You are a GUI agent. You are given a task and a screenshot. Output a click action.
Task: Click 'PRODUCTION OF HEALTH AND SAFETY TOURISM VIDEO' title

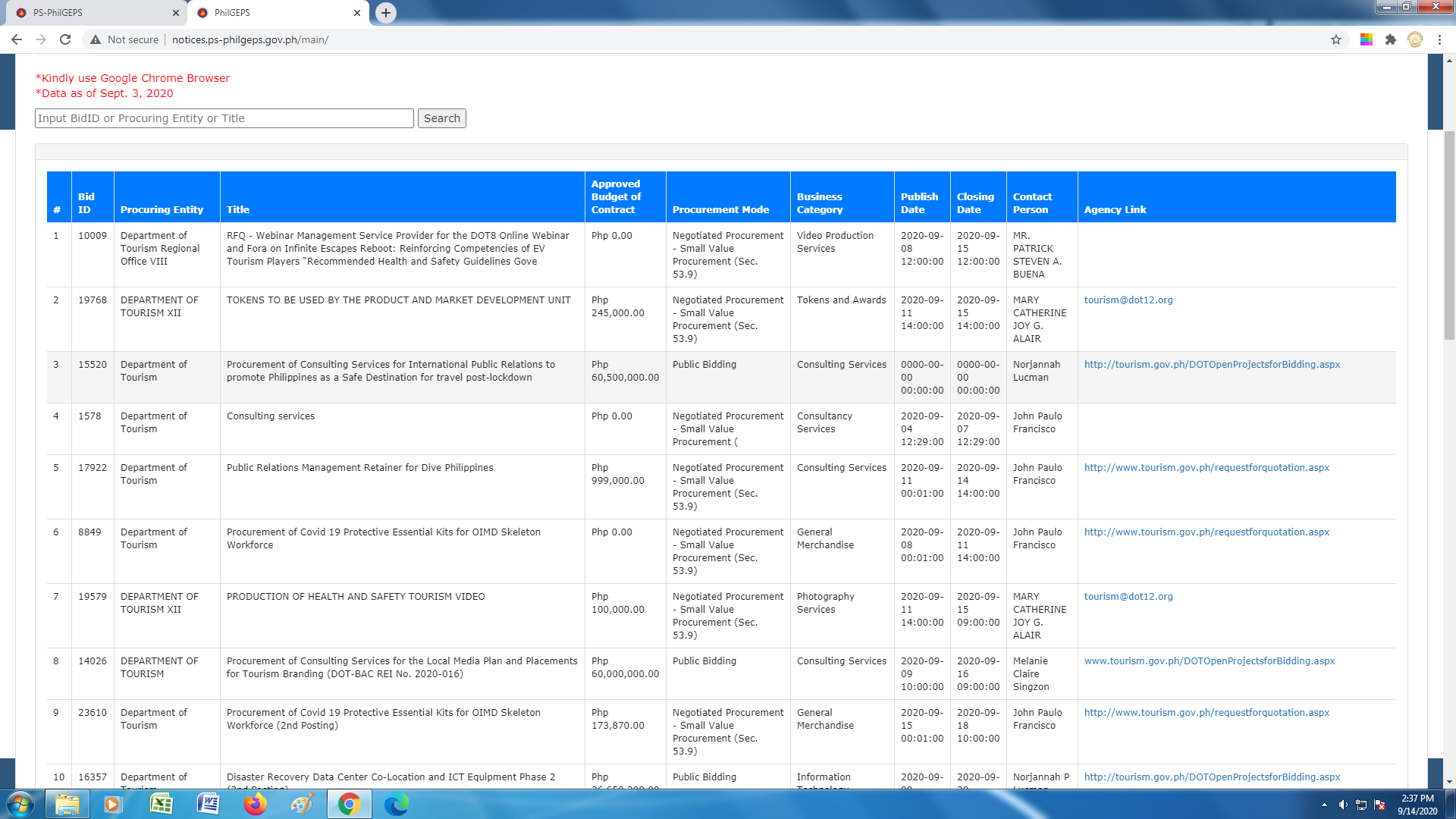[356, 597]
